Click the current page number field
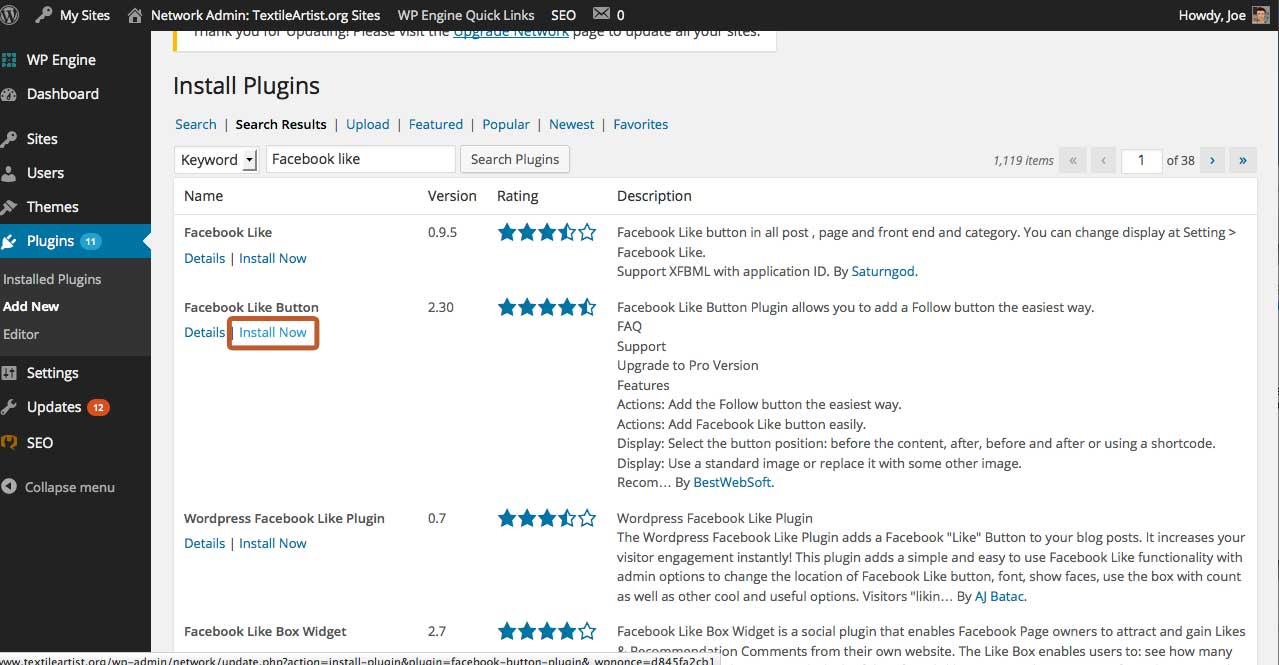The height and width of the screenshot is (665, 1279). [x=1141, y=160]
